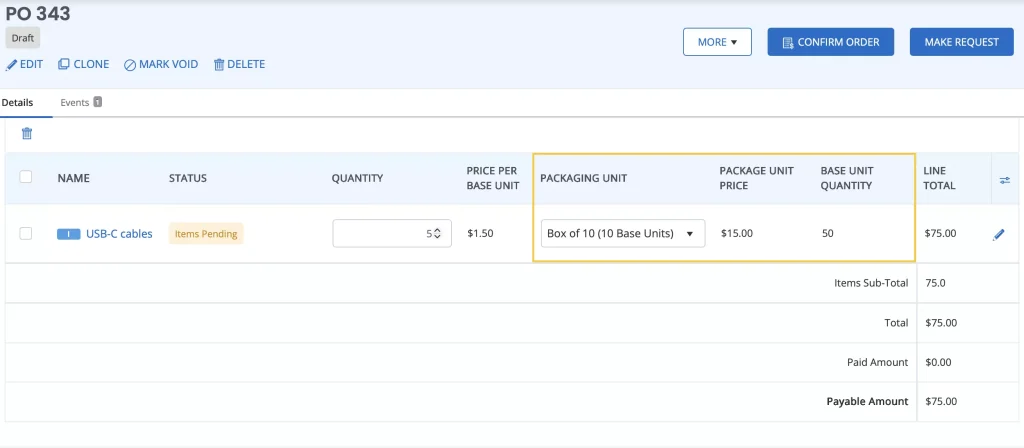Click the Make Request button
This screenshot has height=448, width=1024.
point(961,42)
